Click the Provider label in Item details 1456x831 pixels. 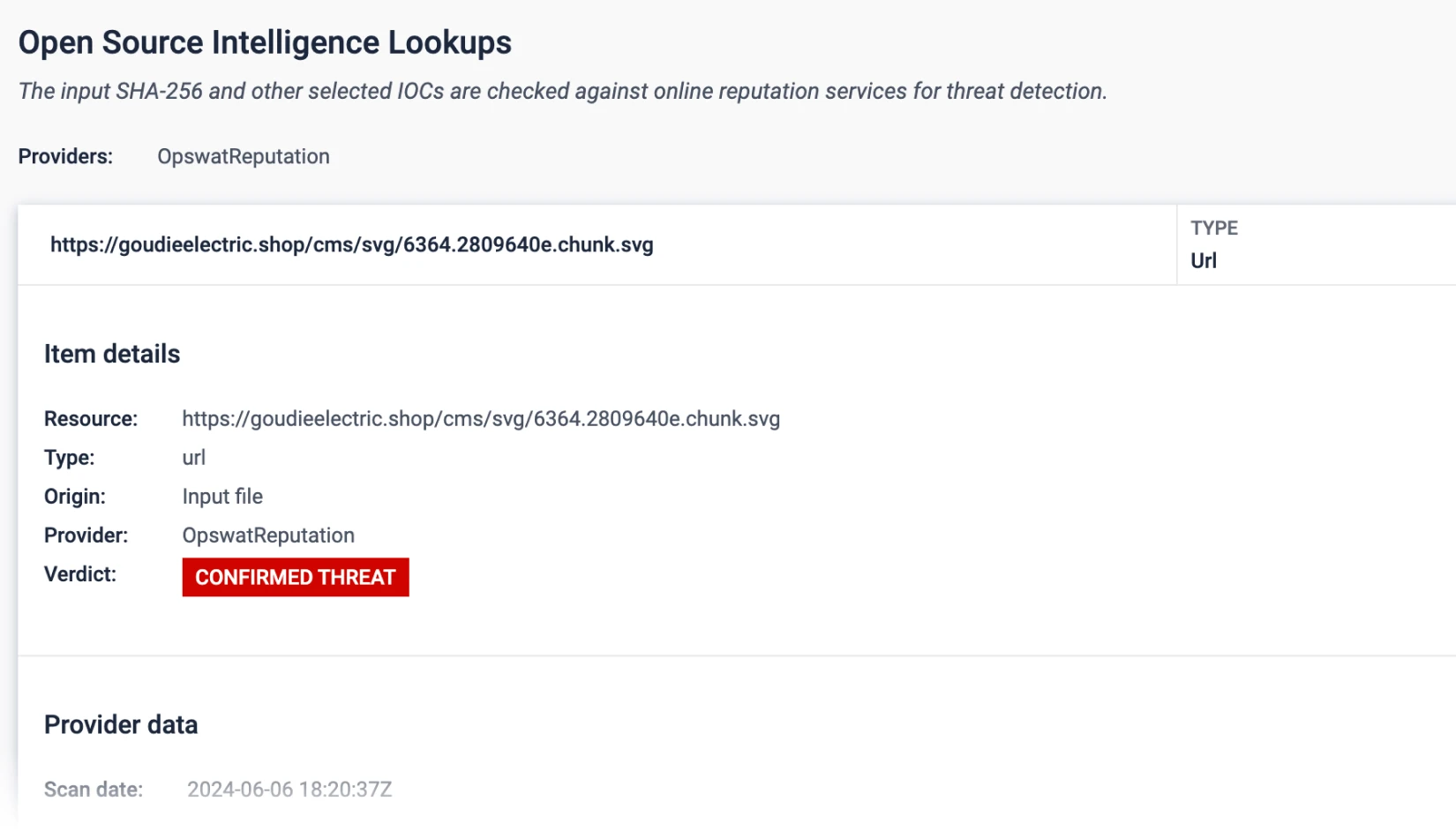coord(86,535)
